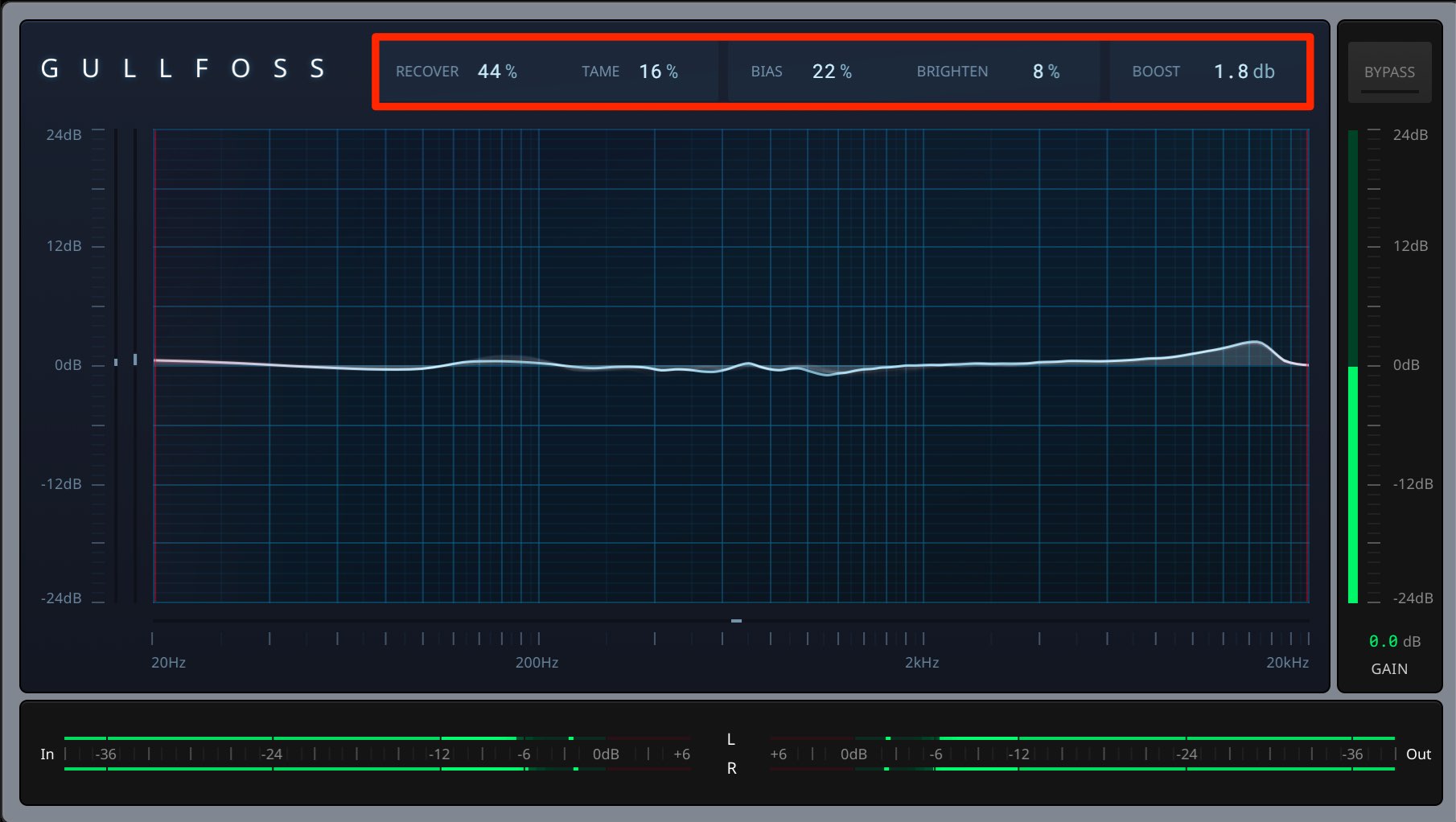Click the BIAS 22 % parameter

801,72
